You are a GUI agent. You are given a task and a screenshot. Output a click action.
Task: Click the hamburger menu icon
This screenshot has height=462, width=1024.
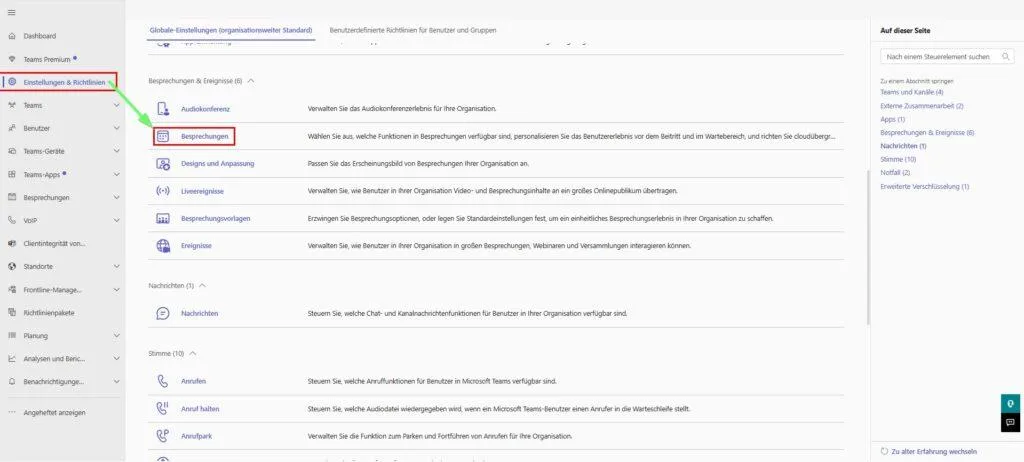click(12, 12)
